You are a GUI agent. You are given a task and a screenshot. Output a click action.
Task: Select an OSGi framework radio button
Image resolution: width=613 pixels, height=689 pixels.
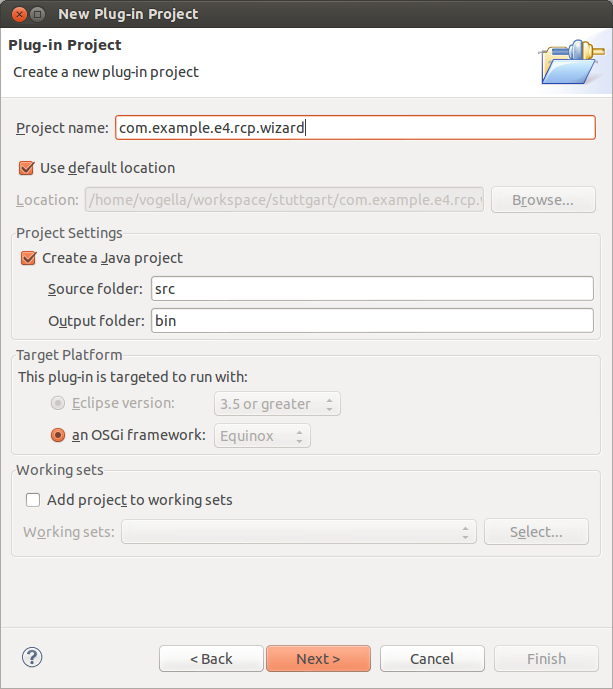point(58,435)
